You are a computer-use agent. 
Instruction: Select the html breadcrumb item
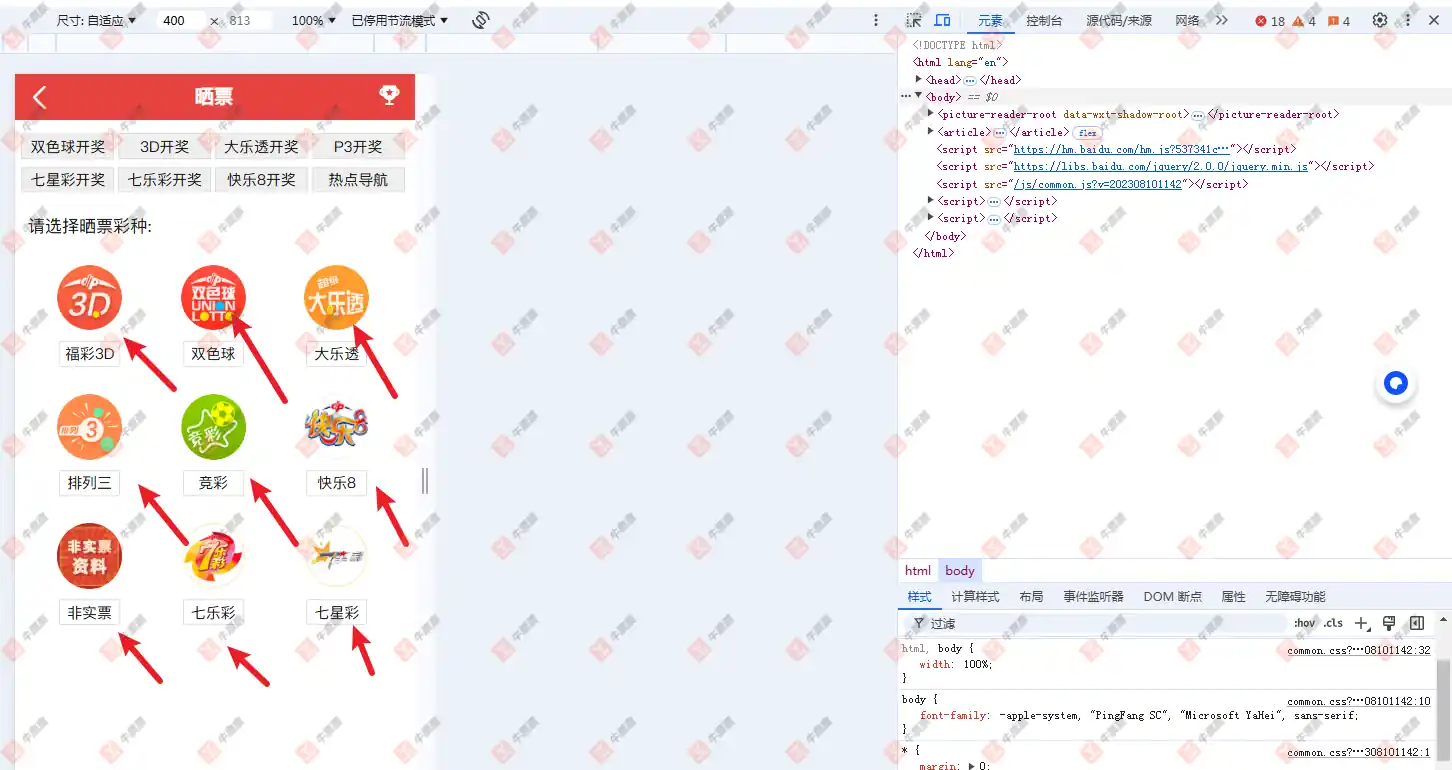(x=918, y=571)
